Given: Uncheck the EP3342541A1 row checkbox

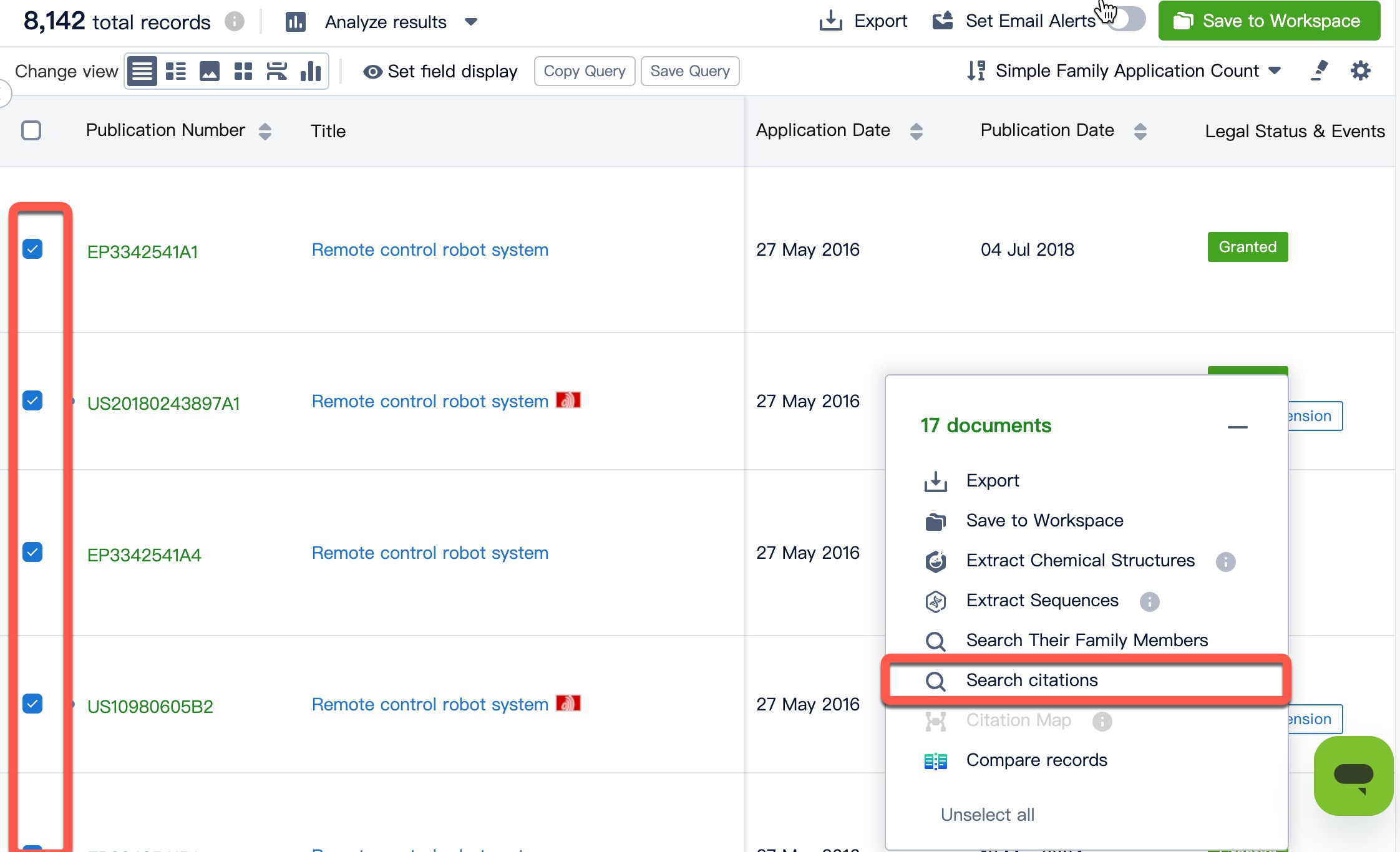Looking at the screenshot, I should click(x=32, y=249).
